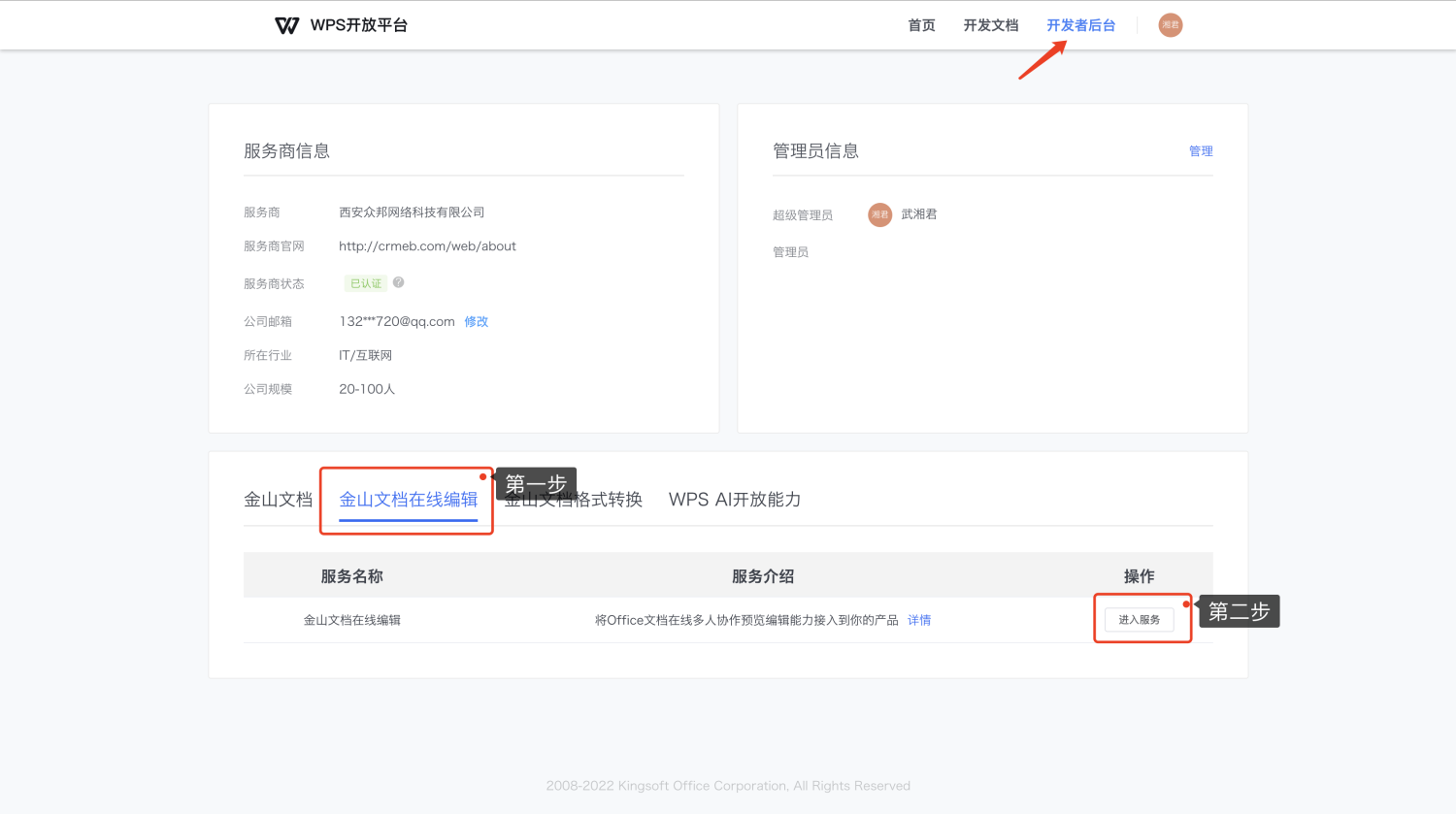
Task: Open the 金山文档格式转换 tab
Action: point(602,502)
